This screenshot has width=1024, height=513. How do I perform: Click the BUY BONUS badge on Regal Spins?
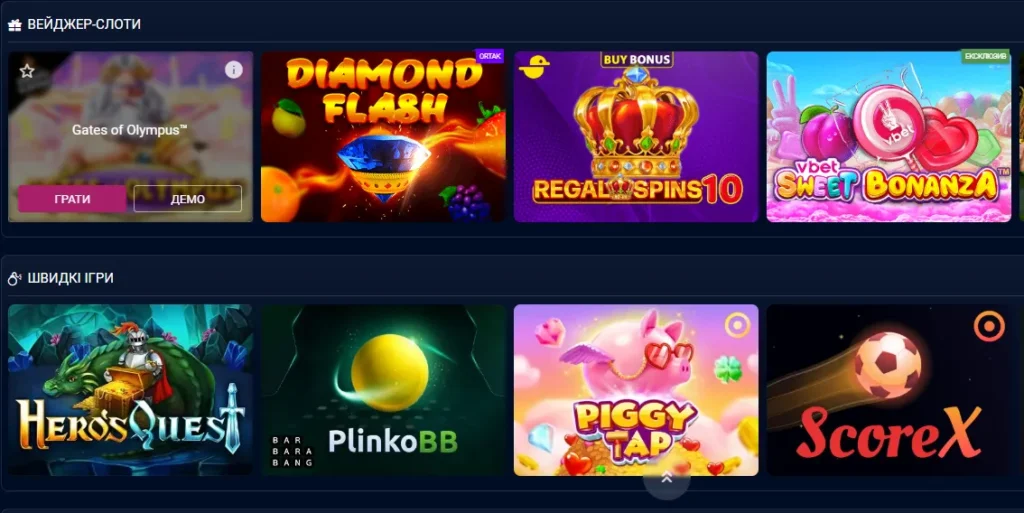point(637,59)
